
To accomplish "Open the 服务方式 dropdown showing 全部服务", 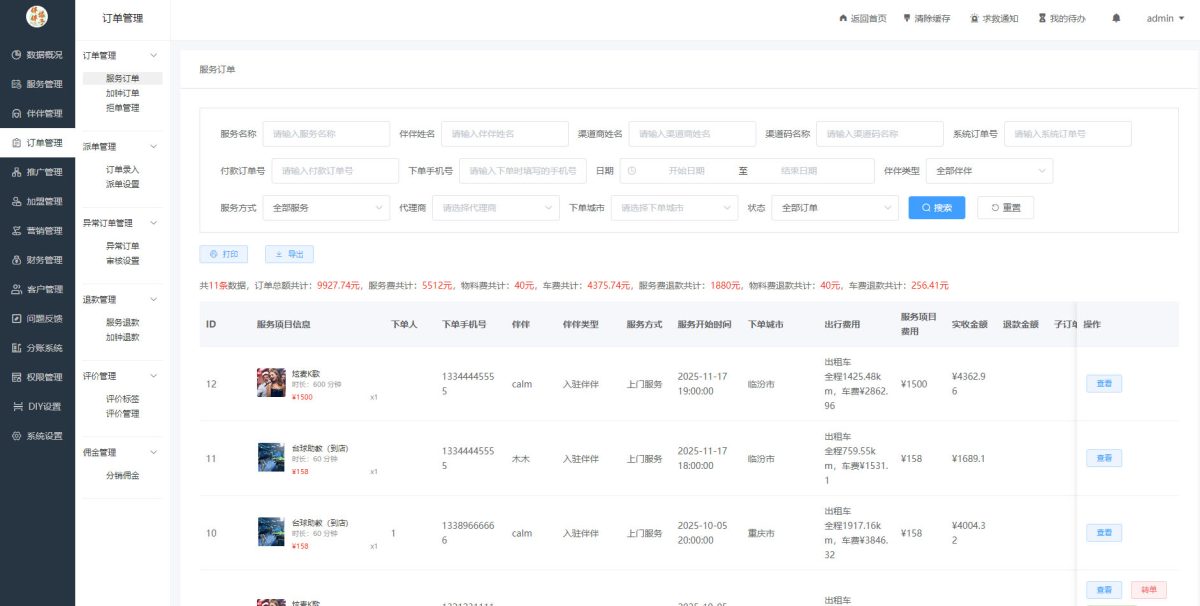I will pyautogui.click(x=326, y=208).
